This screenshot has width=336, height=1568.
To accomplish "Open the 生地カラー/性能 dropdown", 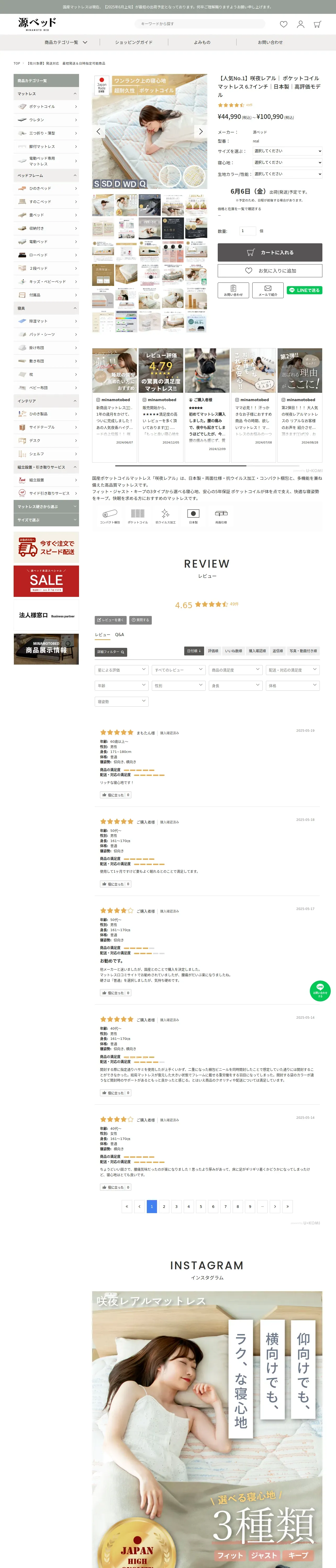I will (287, 174).
